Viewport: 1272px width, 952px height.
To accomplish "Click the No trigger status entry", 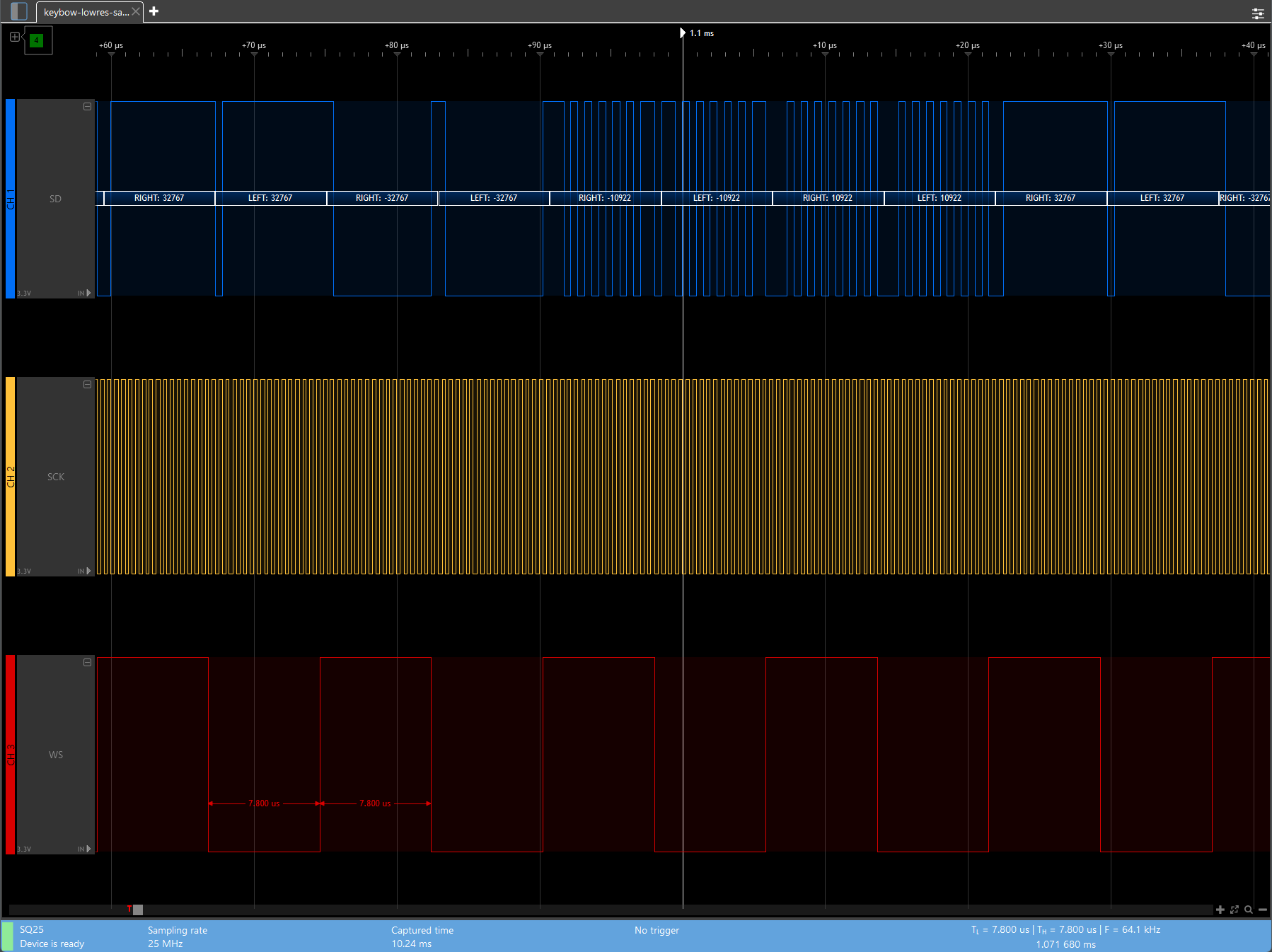I will point(657,930).
